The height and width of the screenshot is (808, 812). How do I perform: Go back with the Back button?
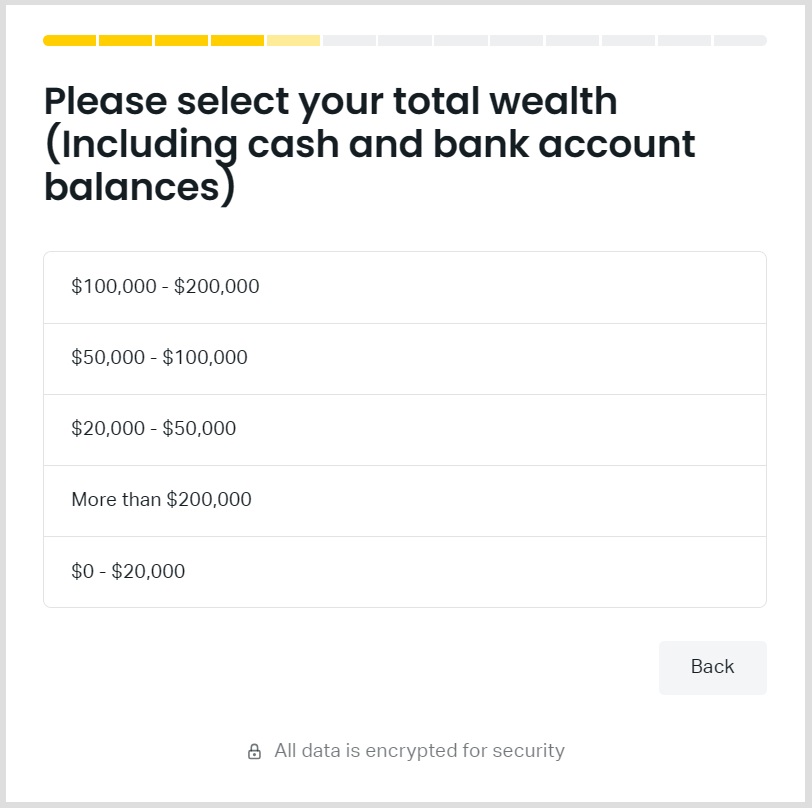click(712, 667)
